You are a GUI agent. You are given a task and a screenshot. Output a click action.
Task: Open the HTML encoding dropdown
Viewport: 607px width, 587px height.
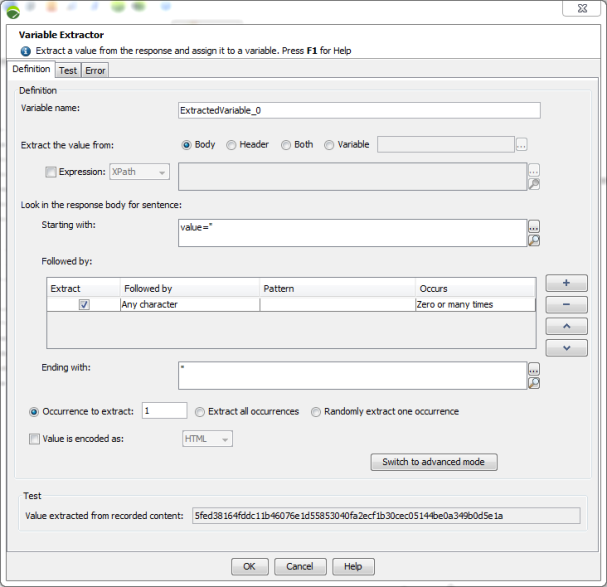tap(207, 439)
